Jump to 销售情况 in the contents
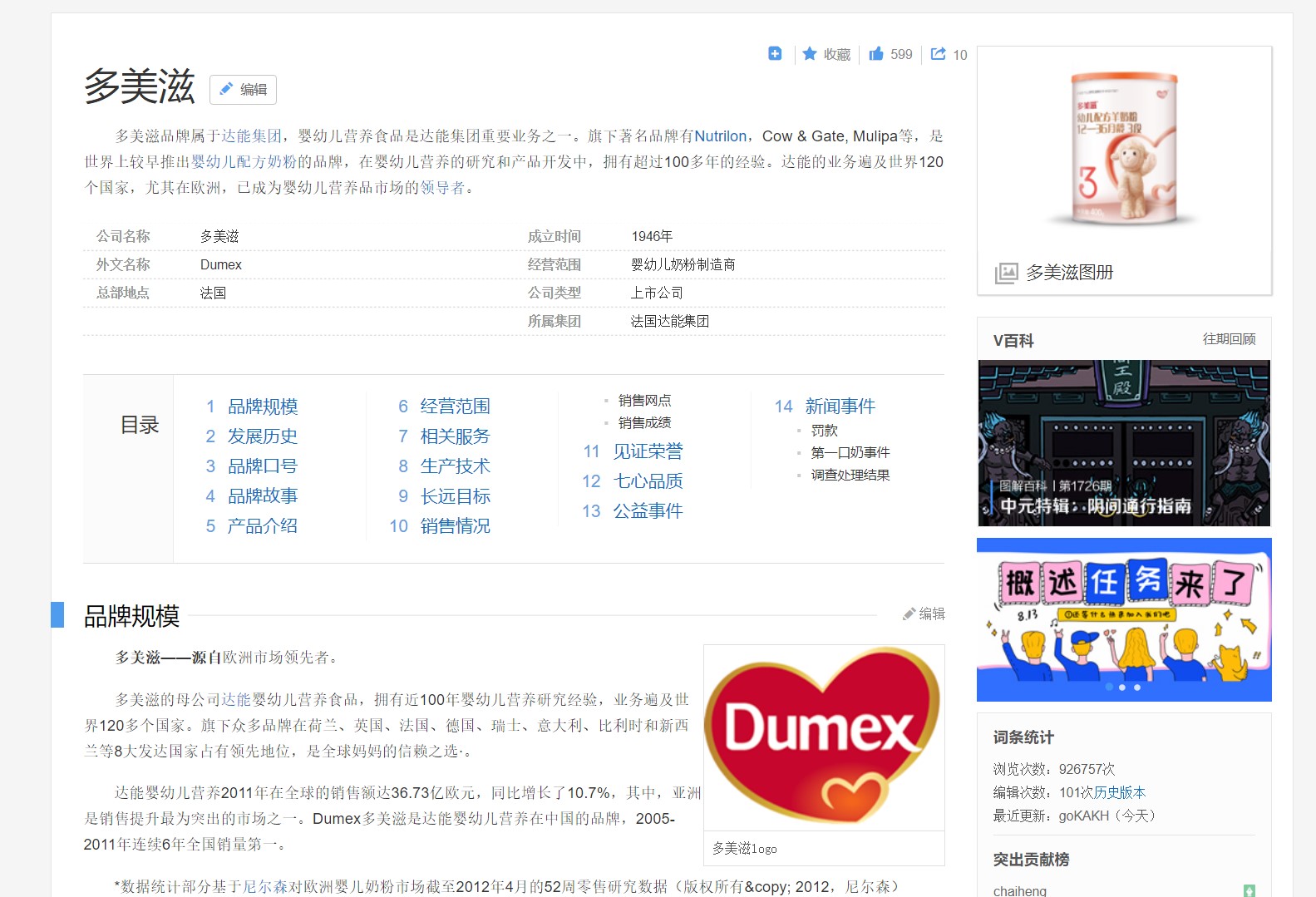Viewport: 1316px width, 897px height. tap(456, 526)
